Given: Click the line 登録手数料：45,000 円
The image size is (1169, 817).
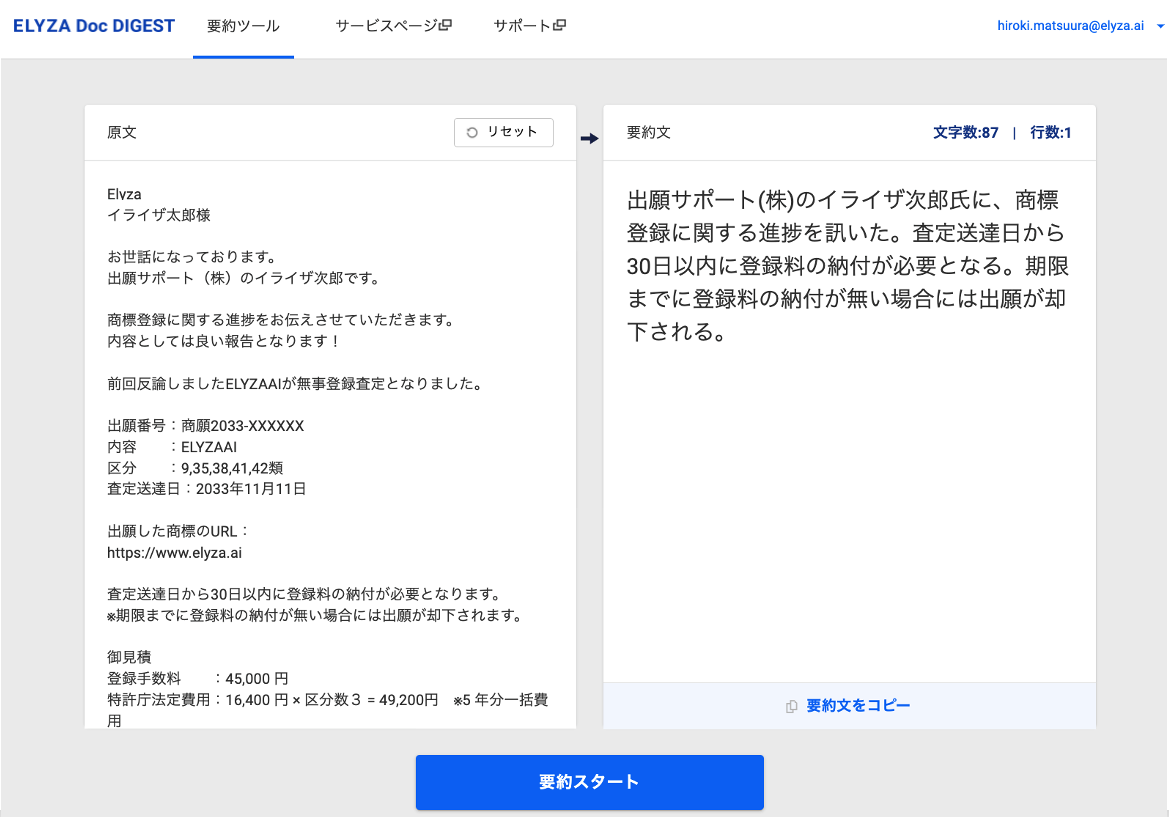Looking at the screenshot, I should coord(198,679).
